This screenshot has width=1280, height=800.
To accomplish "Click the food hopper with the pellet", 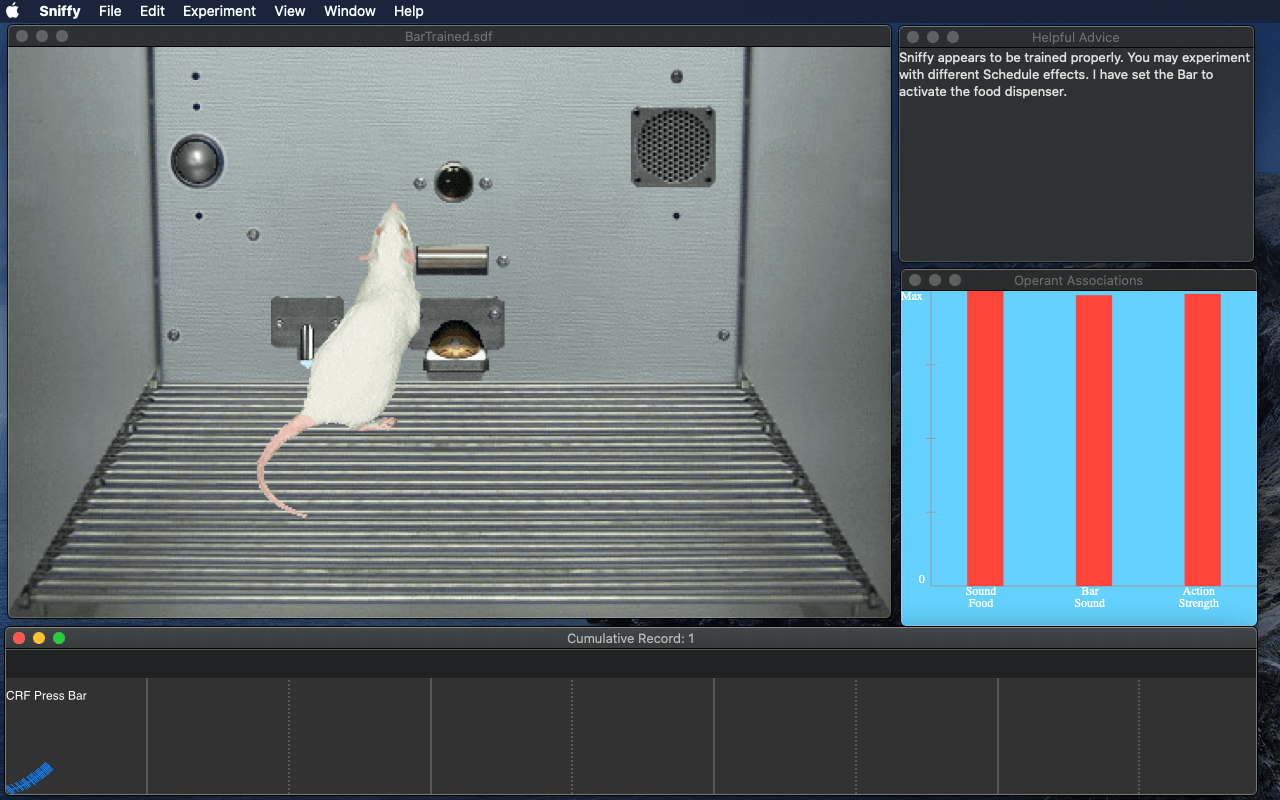I will click(x=456, y=347).
